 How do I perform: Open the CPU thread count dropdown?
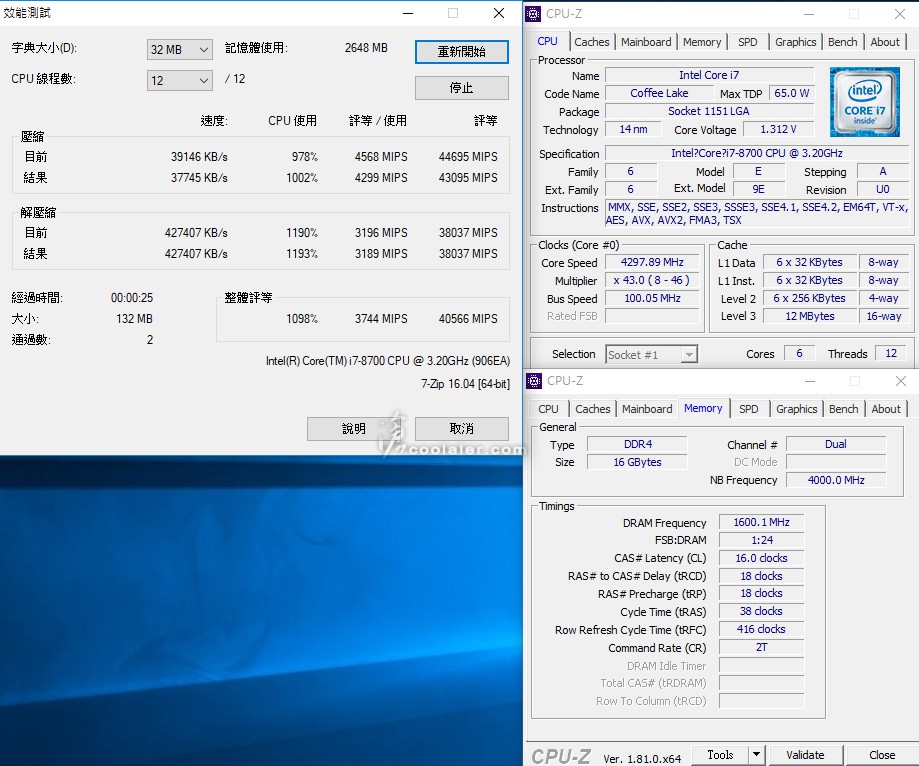point(179,80)
